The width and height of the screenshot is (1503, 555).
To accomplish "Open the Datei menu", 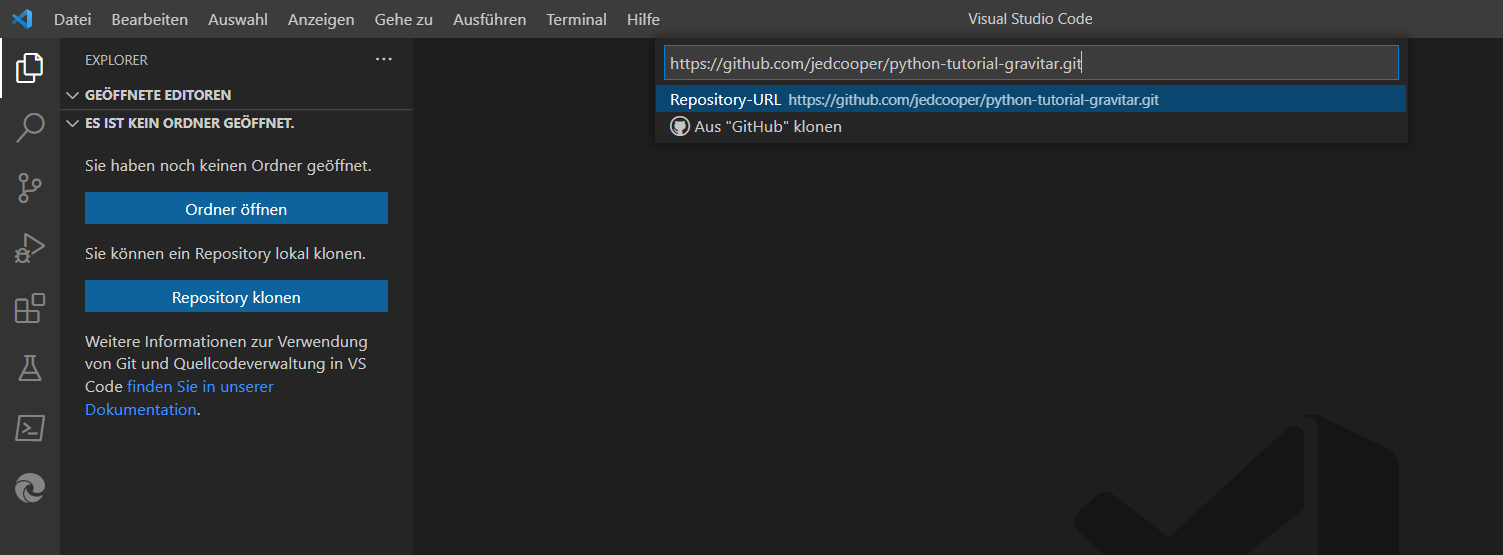I will click(x=72, y=19).
